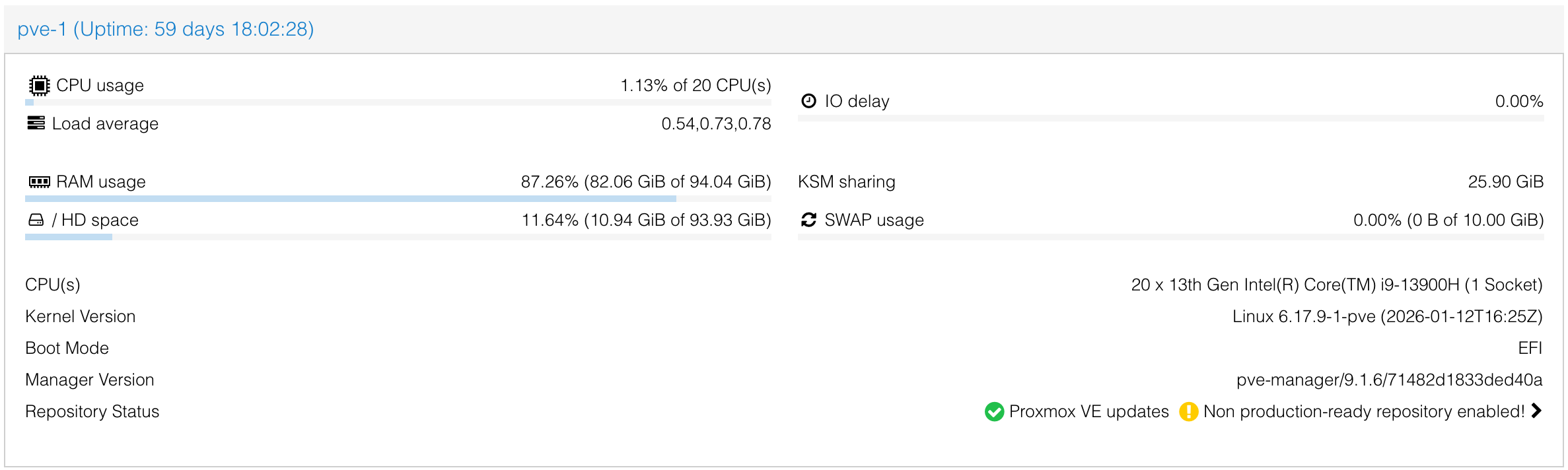Click the RAM usage progress bar
1568x470 pixels.
coord(398,199)
